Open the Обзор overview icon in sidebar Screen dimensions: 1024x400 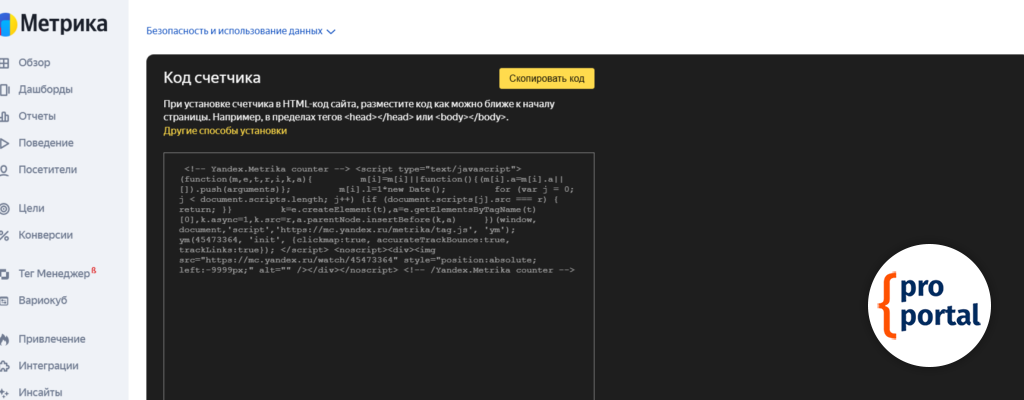[x=5, y=62]
